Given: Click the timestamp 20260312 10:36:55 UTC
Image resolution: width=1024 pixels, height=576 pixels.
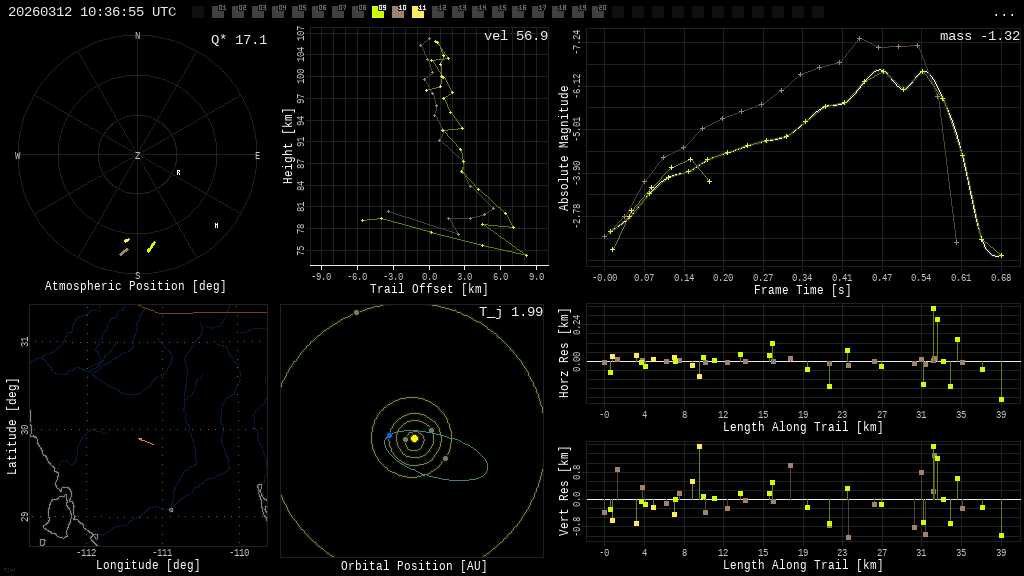Looking at the screenshot, I should pos(92,12).
